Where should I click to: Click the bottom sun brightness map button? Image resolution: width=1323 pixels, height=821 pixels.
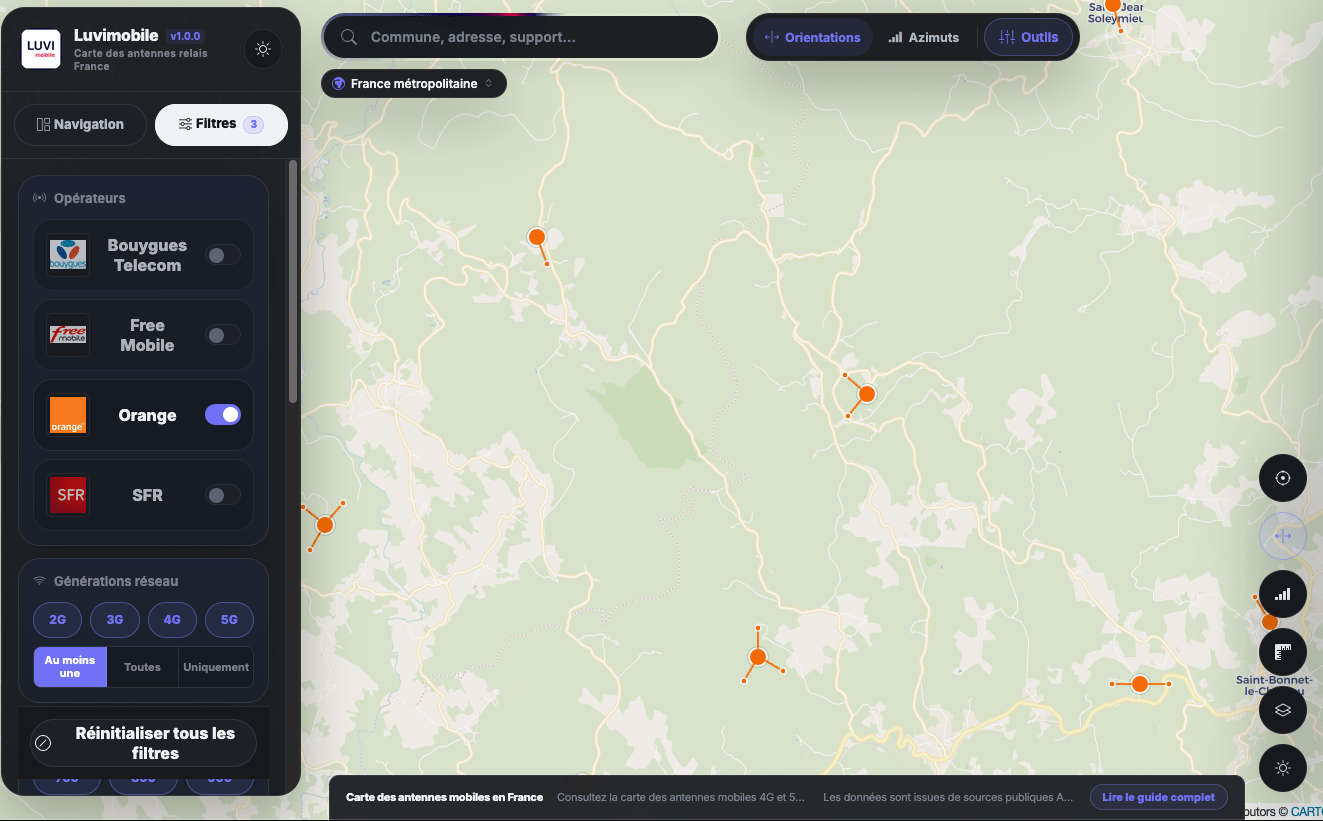click(1283, 768)
